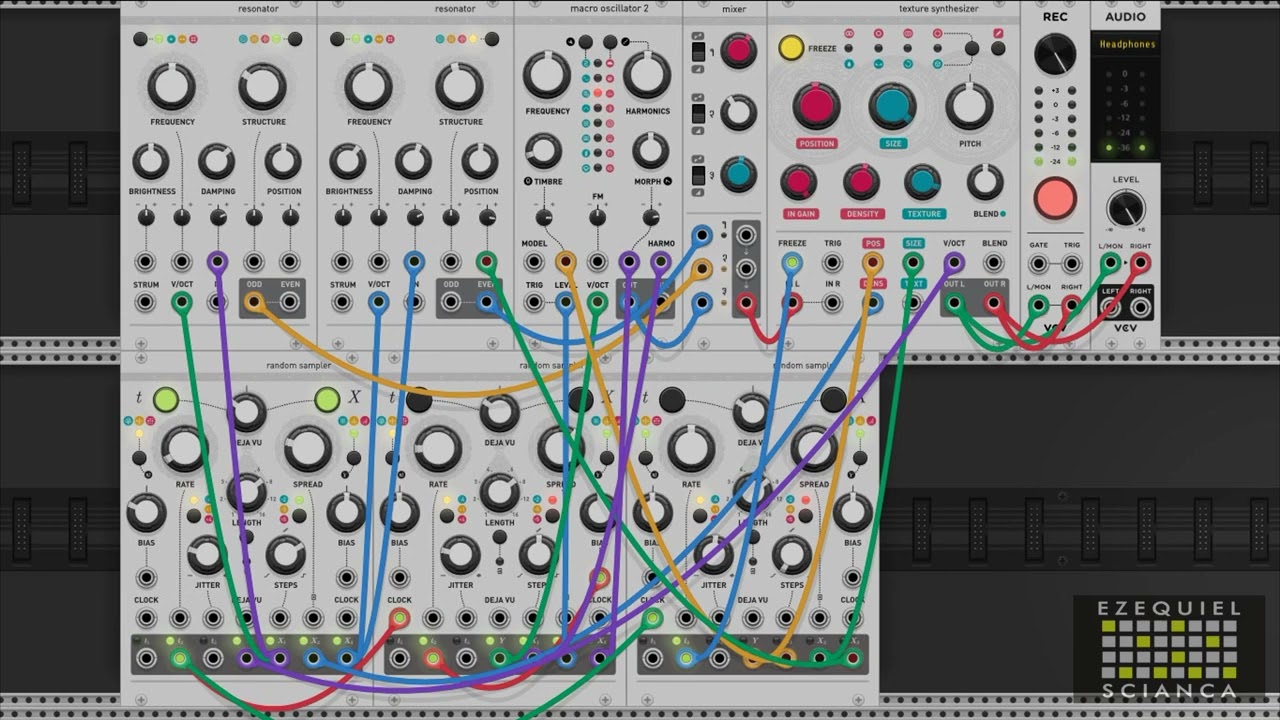Click the texture synthesizer FREEZE input jack
Screen dimensions: 1280x720
[792, 263]
